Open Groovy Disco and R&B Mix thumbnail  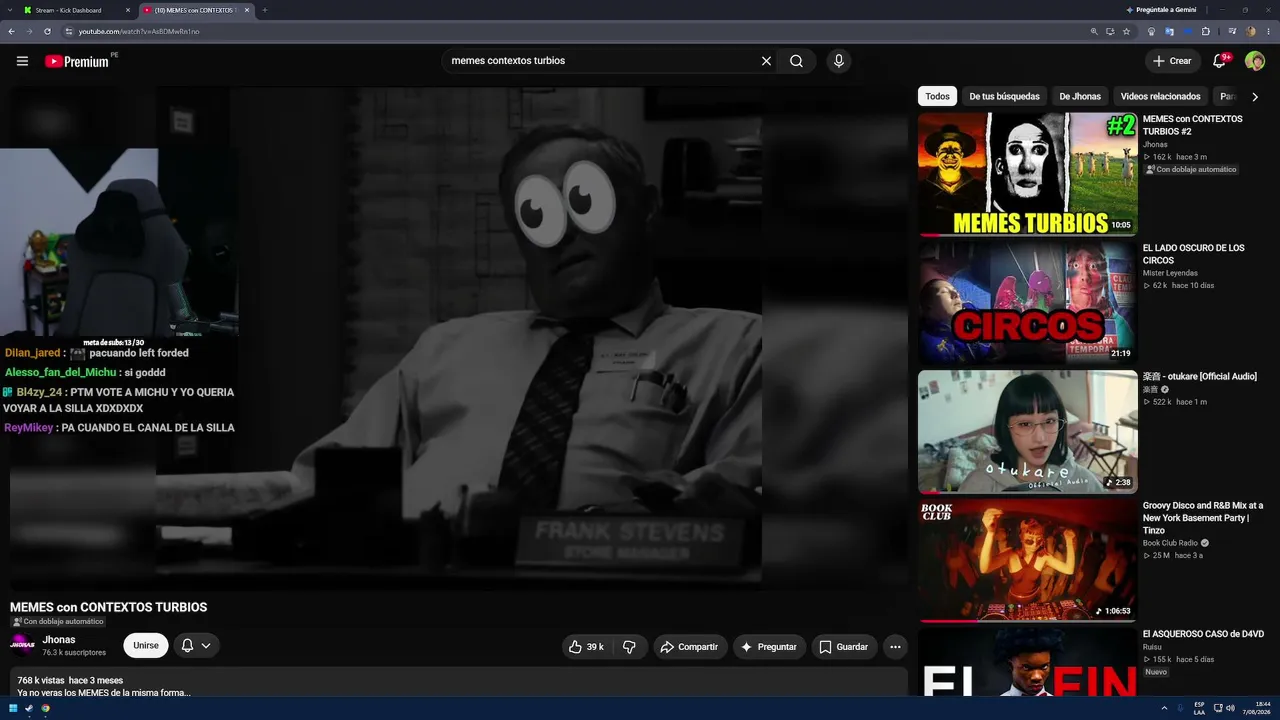click(1028, 561)
